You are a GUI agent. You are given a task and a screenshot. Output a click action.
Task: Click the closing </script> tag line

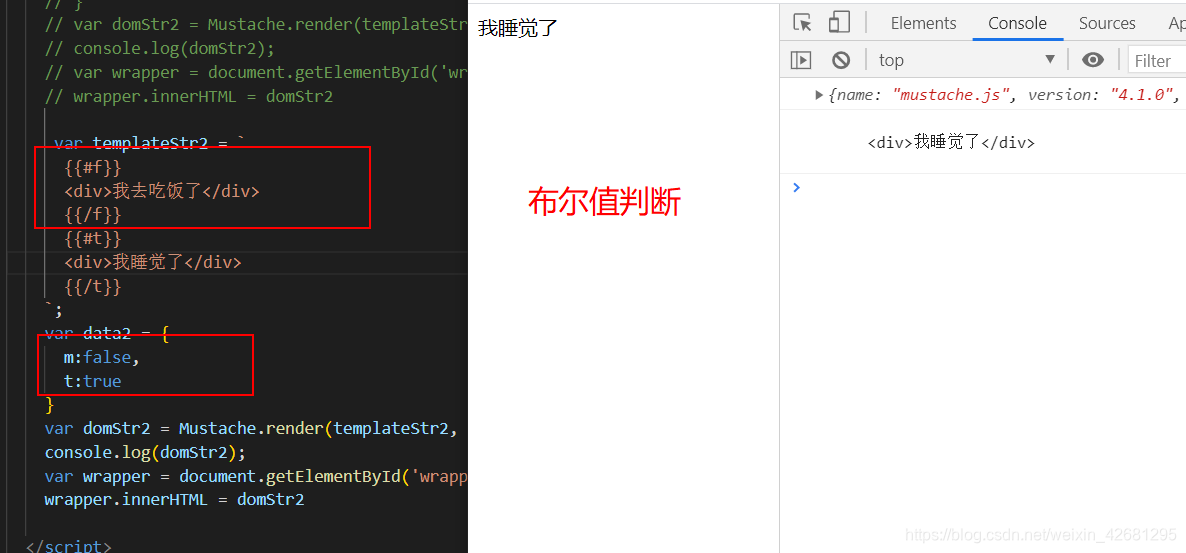point(69,546)
